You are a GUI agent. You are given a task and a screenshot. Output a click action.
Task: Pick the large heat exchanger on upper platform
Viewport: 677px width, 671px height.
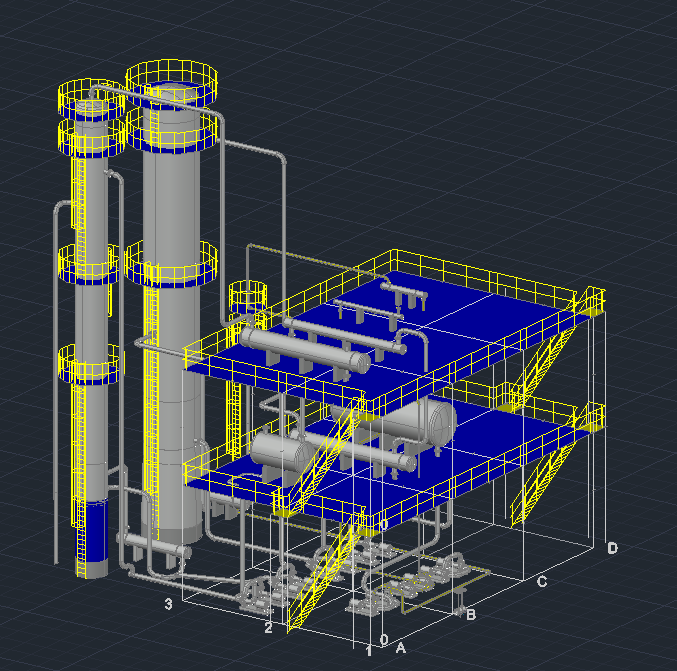point(304,349)
